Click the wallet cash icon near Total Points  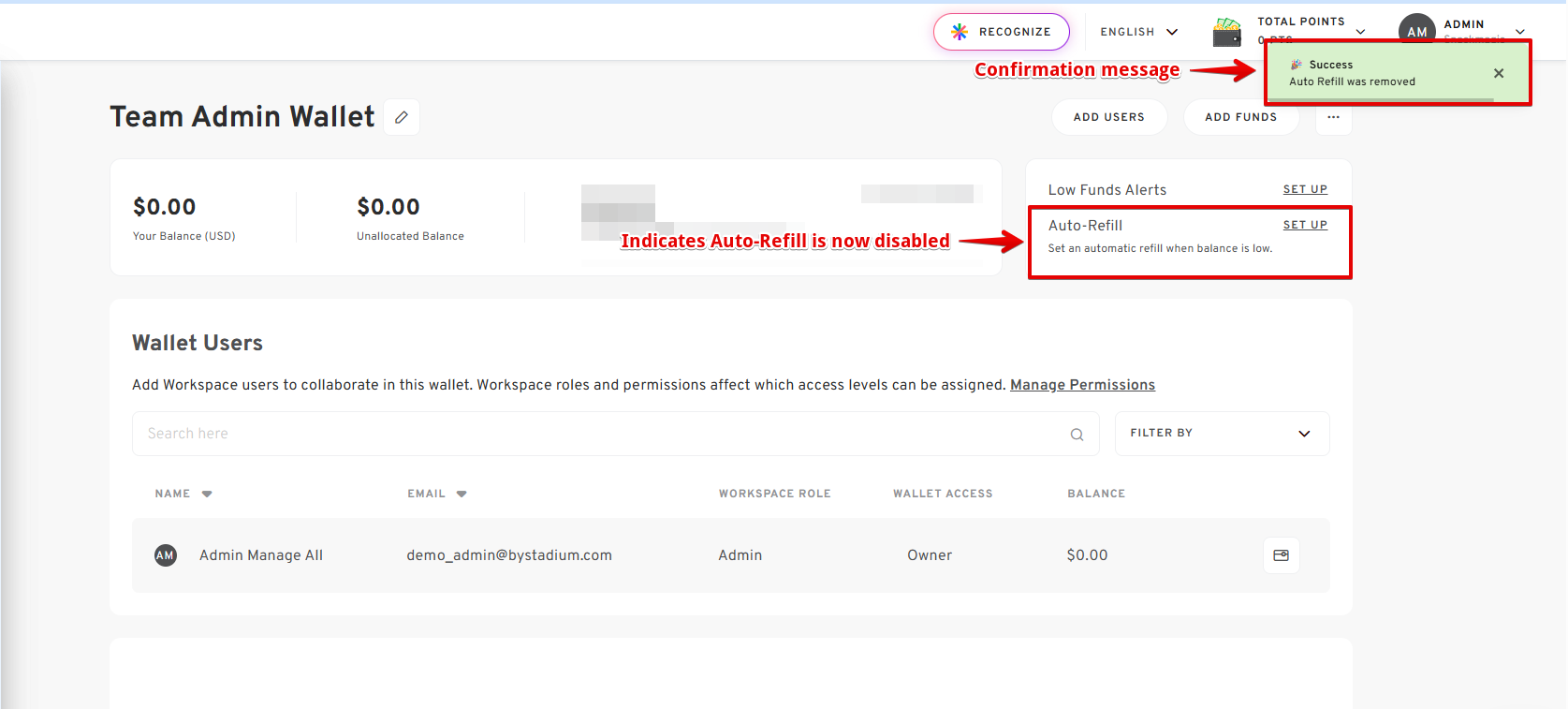tap(1226, 33)
